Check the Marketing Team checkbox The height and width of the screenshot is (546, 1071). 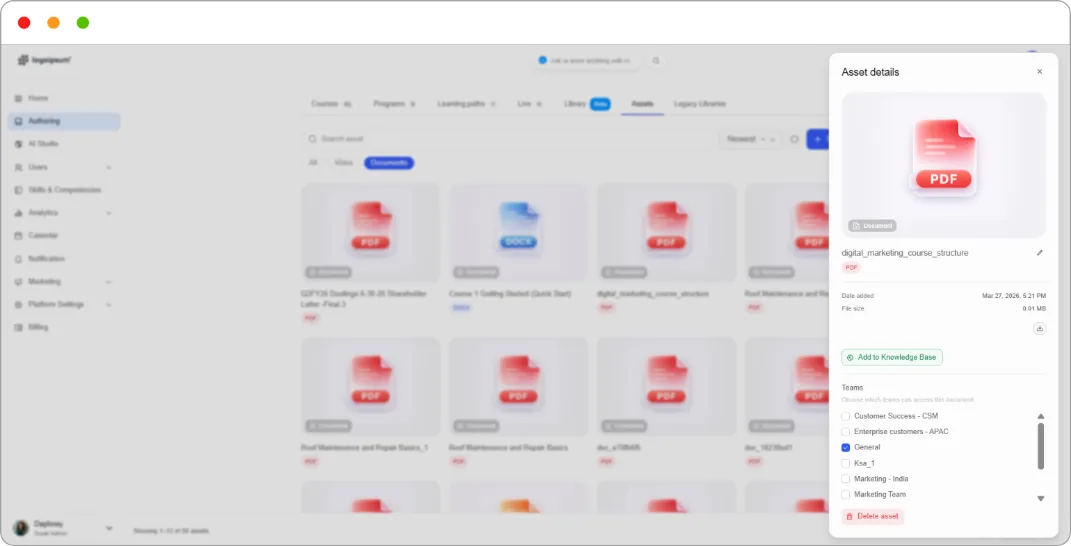click(x=846, y=495)
